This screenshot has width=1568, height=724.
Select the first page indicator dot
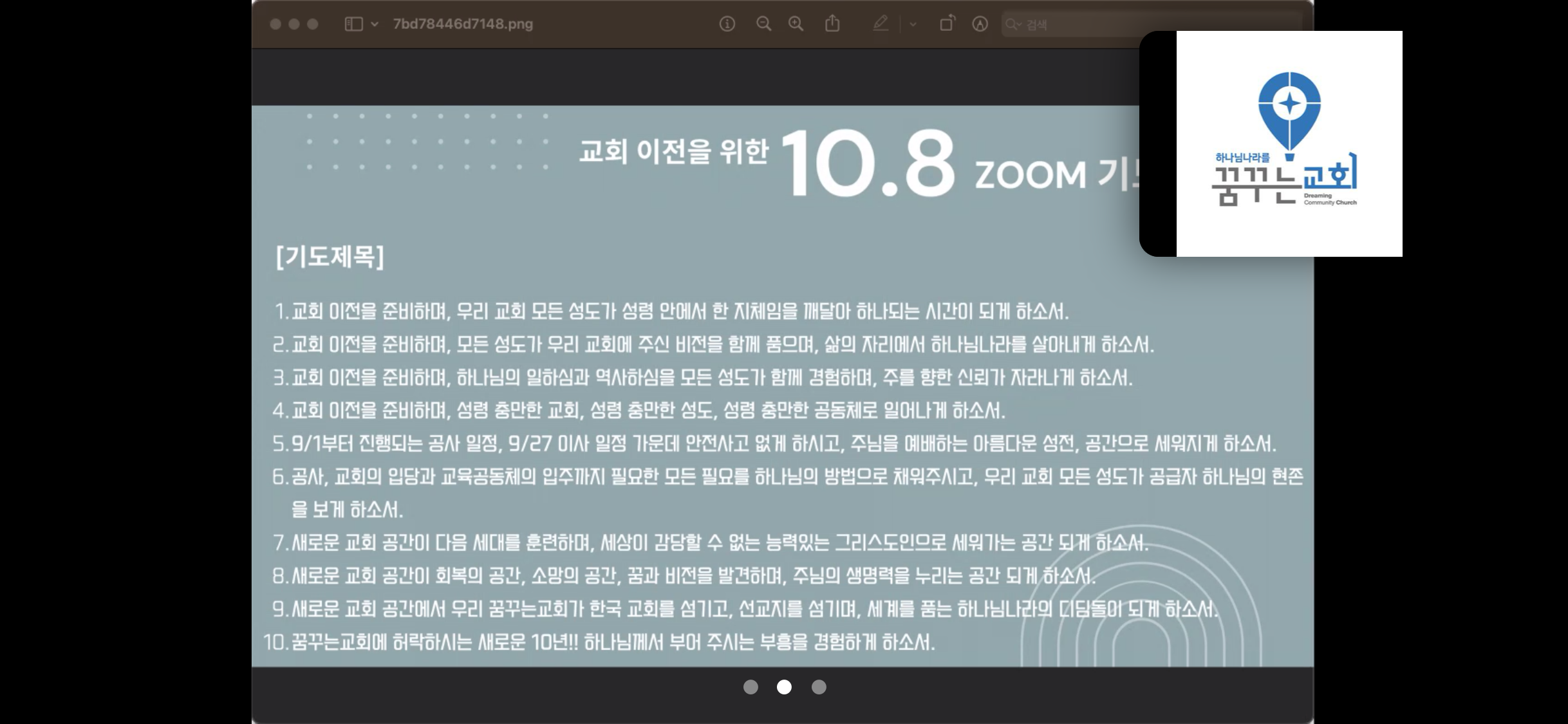[x=751, y=687]
